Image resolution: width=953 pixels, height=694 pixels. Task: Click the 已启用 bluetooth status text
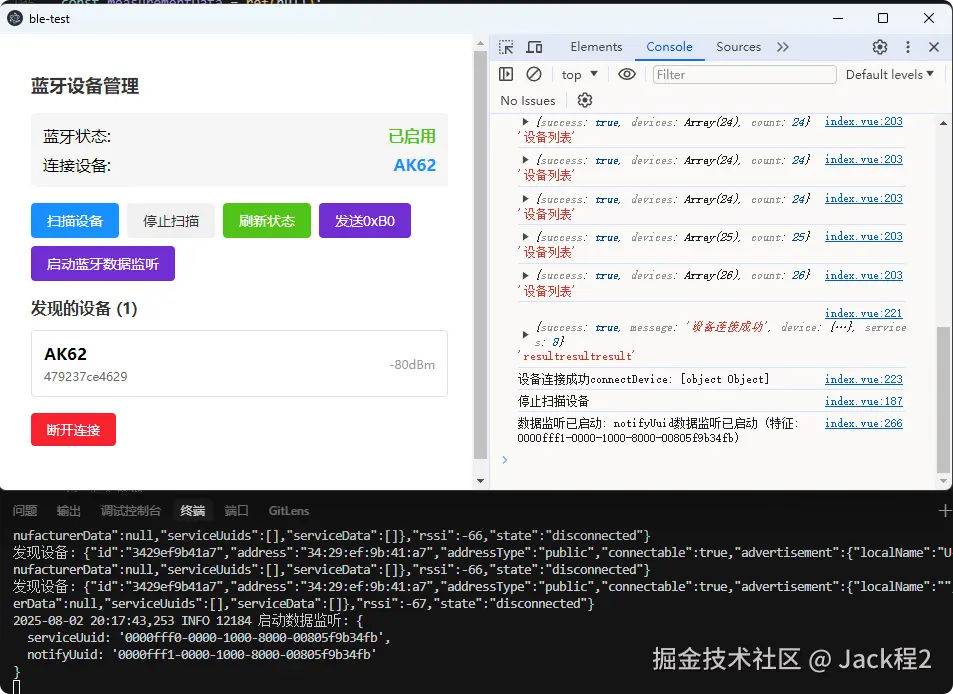[x=412, y=136]
